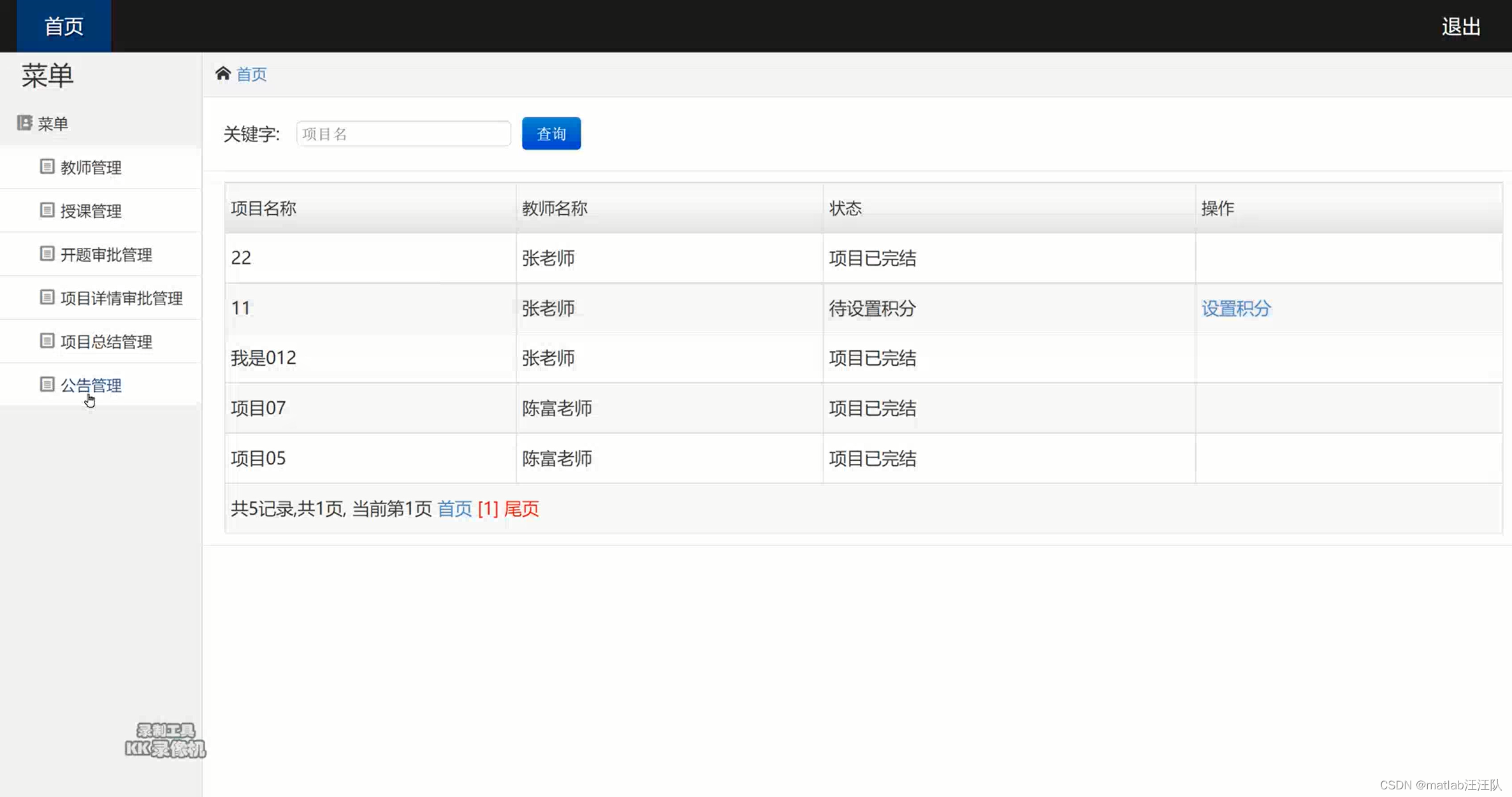Click the list icon beside 项目总结管理
Screen dimensions: 1512x797
47,341
